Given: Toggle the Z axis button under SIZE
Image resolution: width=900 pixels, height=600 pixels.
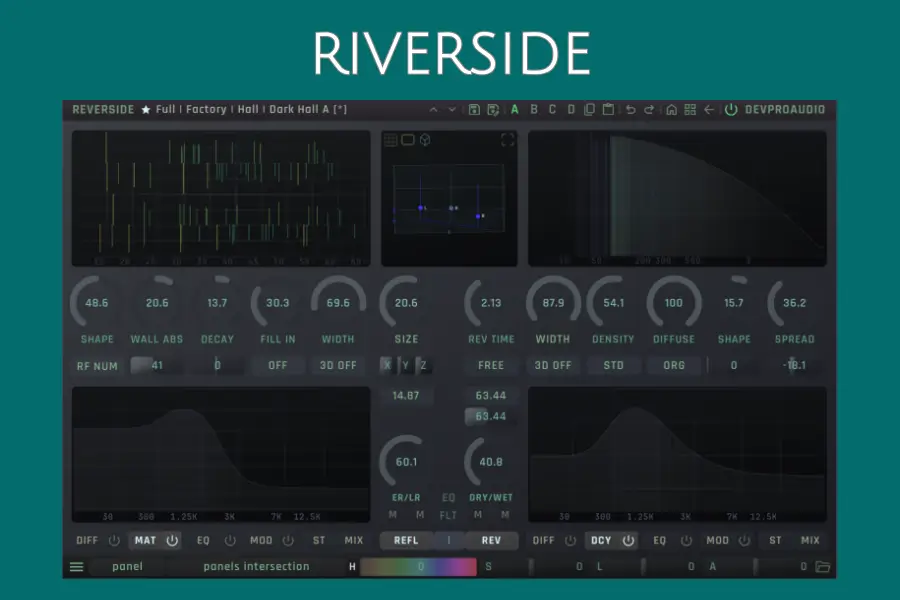Looking at the screenshot, I should coord(424,365).
